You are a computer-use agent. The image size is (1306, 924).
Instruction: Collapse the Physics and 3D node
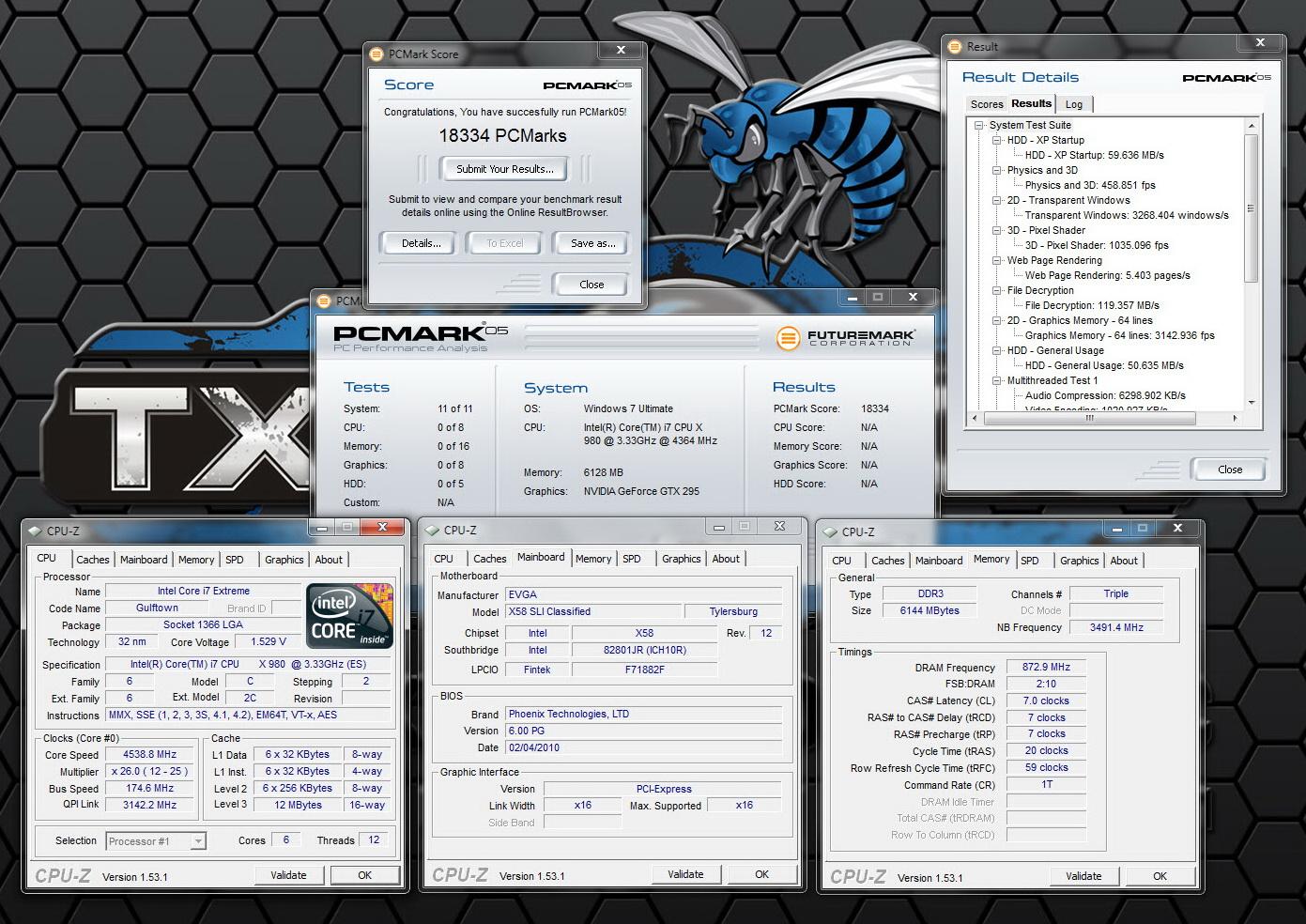click(997, 170)
